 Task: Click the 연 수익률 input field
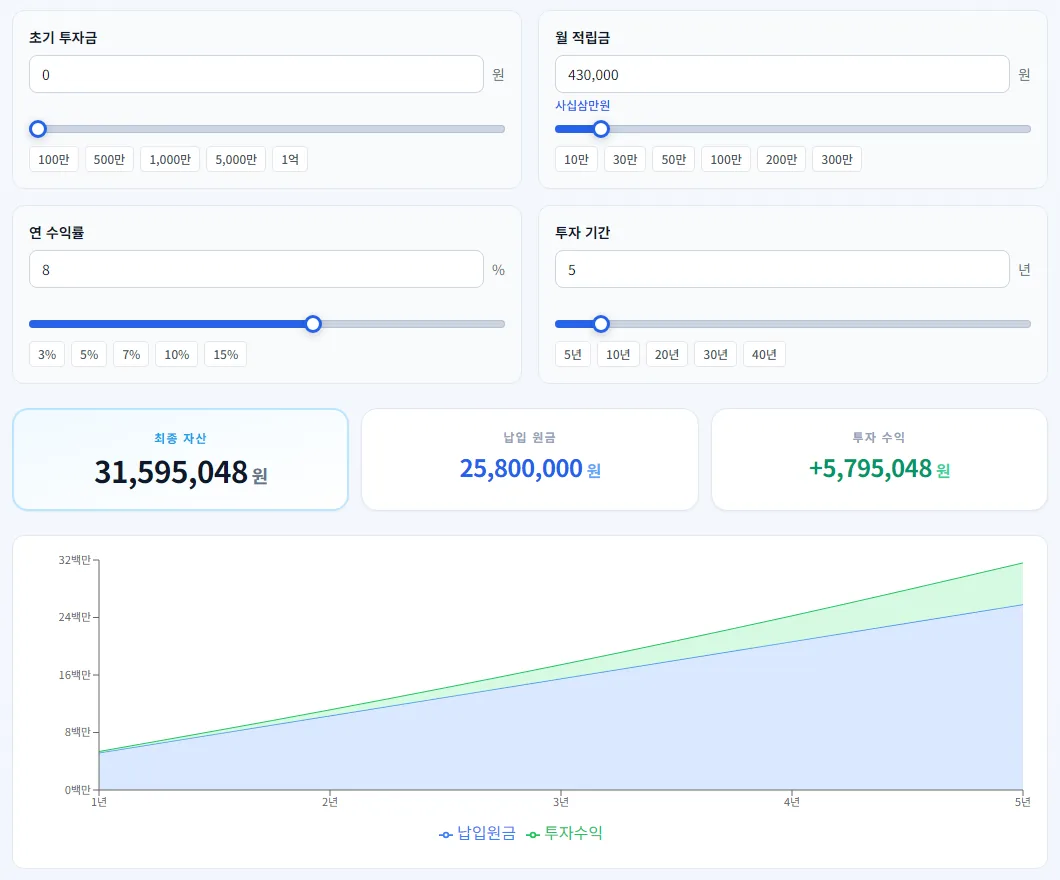(x=256, y=269)
